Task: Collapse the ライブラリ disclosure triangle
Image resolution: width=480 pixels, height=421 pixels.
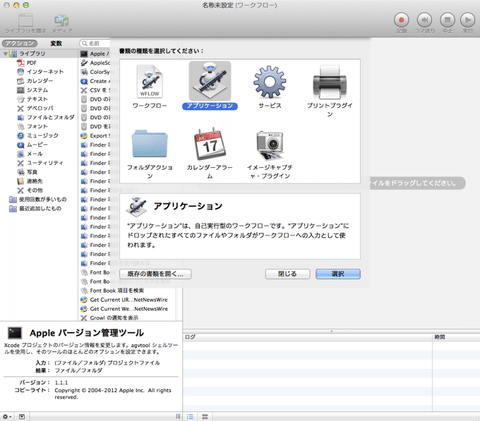Action: 5,53
